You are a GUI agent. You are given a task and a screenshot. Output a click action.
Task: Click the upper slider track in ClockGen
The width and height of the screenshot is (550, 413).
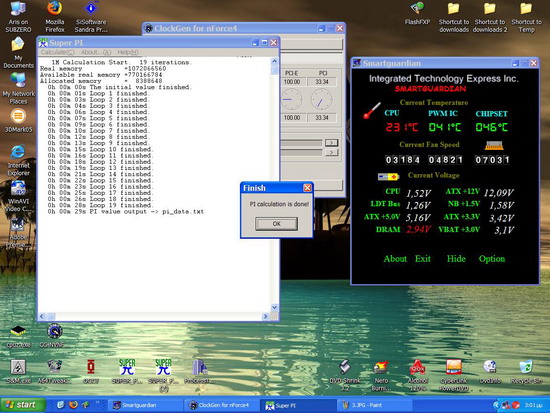pyautogui.click(x=301, y=143)
